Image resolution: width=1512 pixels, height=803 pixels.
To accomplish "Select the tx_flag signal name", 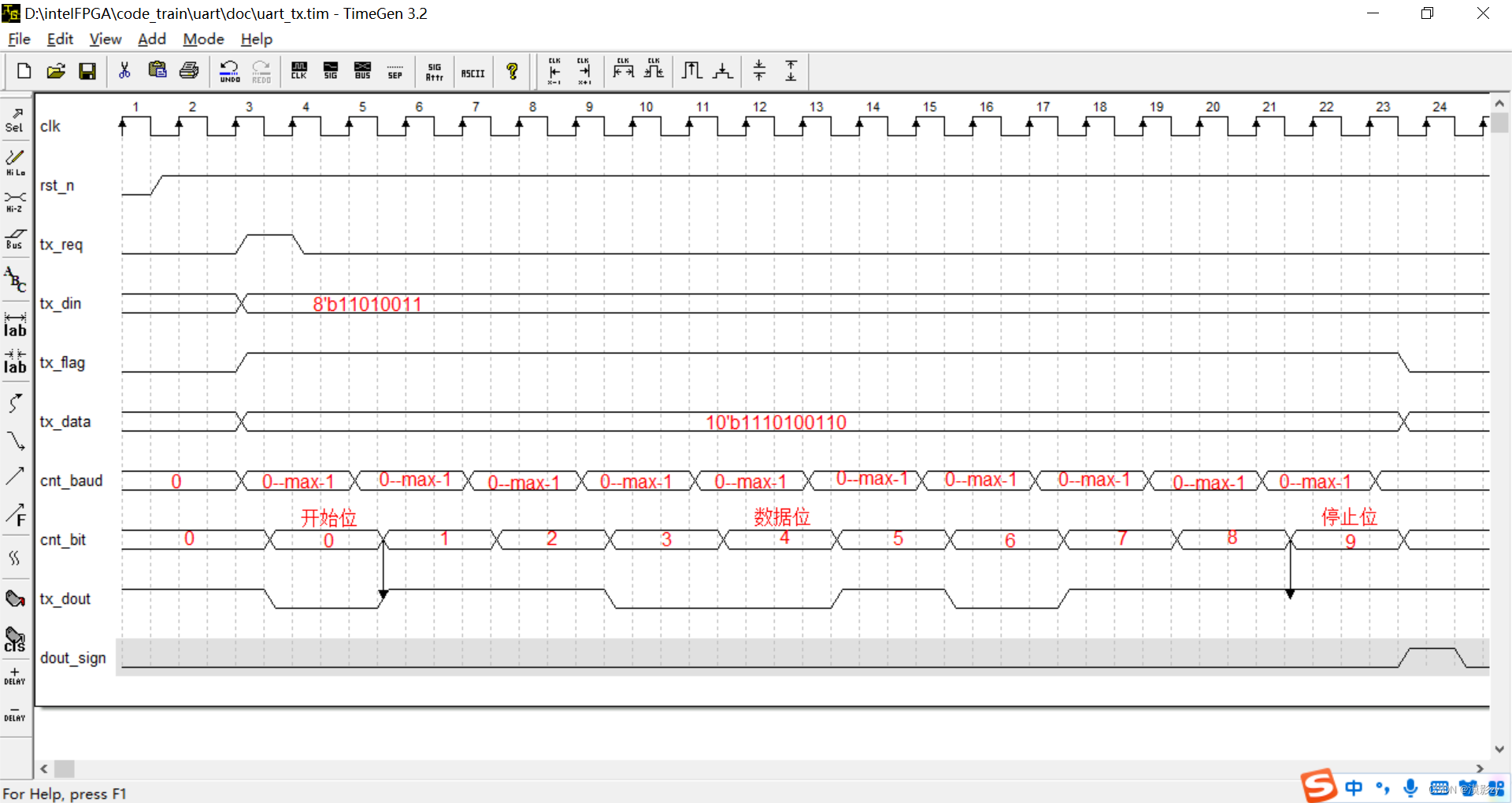I will (x=62, y=363).
